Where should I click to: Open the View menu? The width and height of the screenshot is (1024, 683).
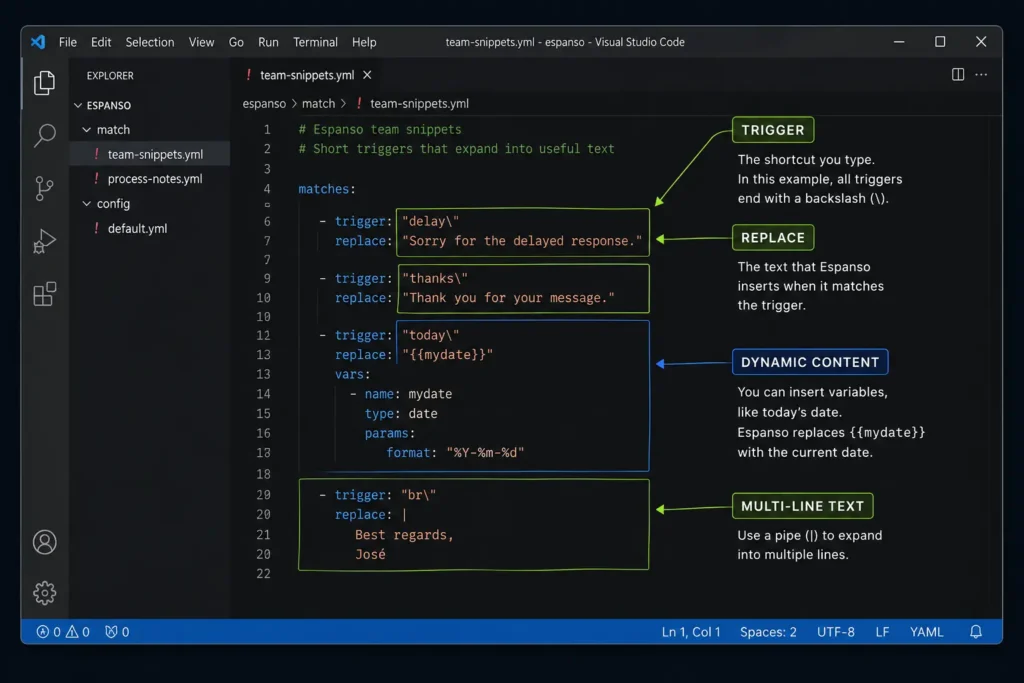201,42
